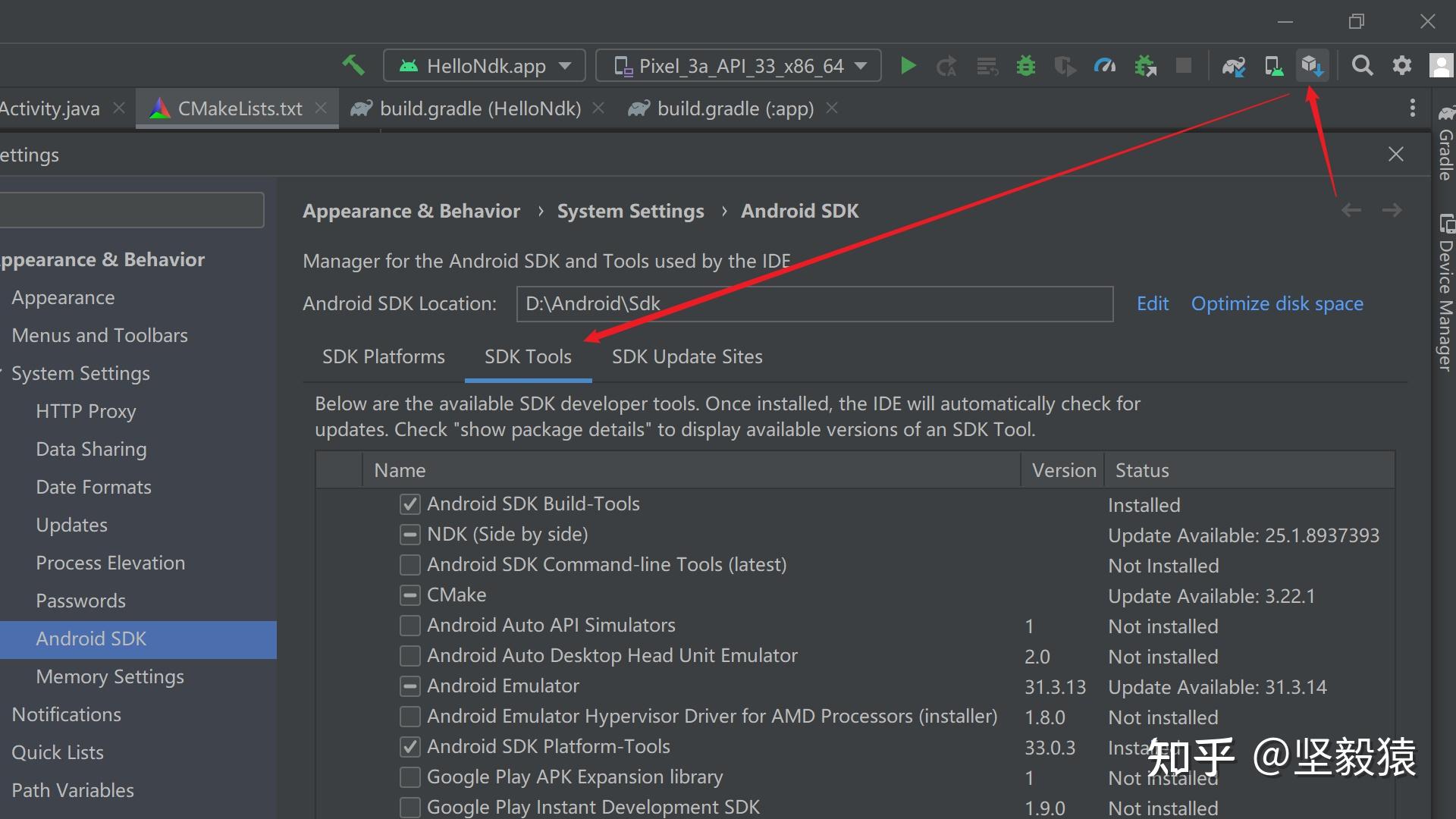This screenshot has height=819, width=1456.
Task: Click the Optimize disk space link
Action: (1276, 304)
